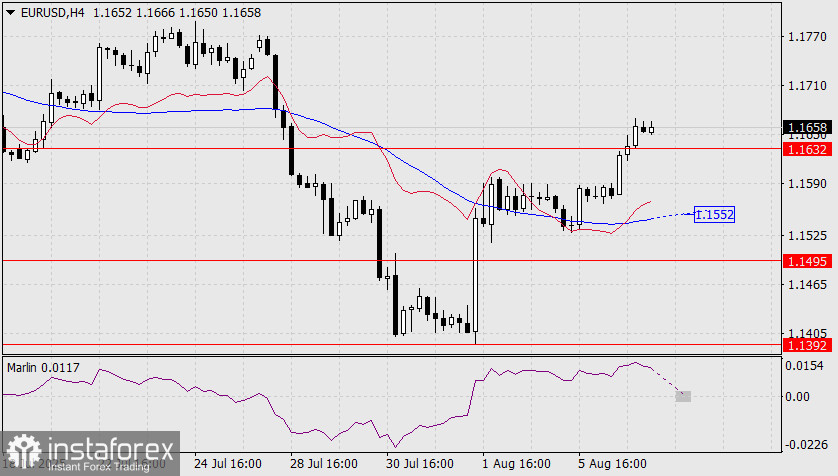Click the Marlin scale value -0.0226
838x476 pixels.
(x=806, y=444)
